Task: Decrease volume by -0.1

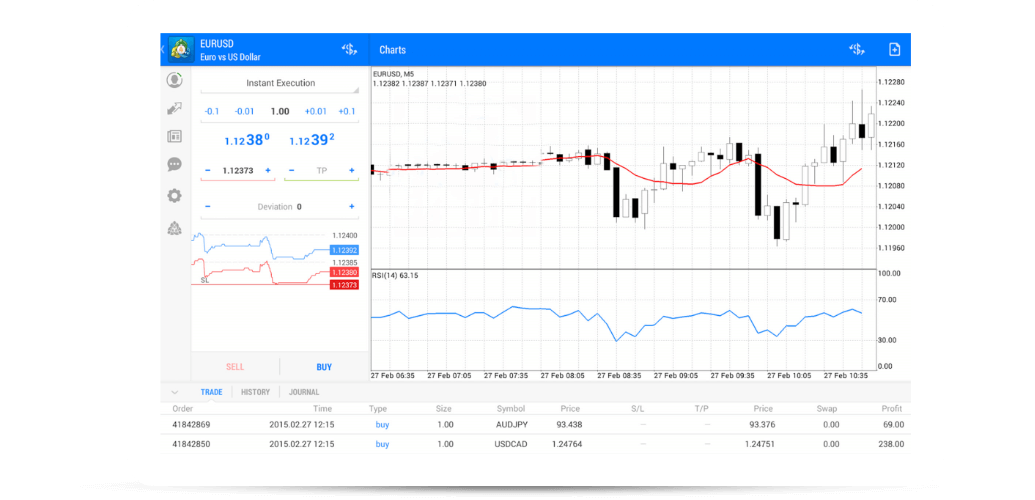Action: pos(211,112)
